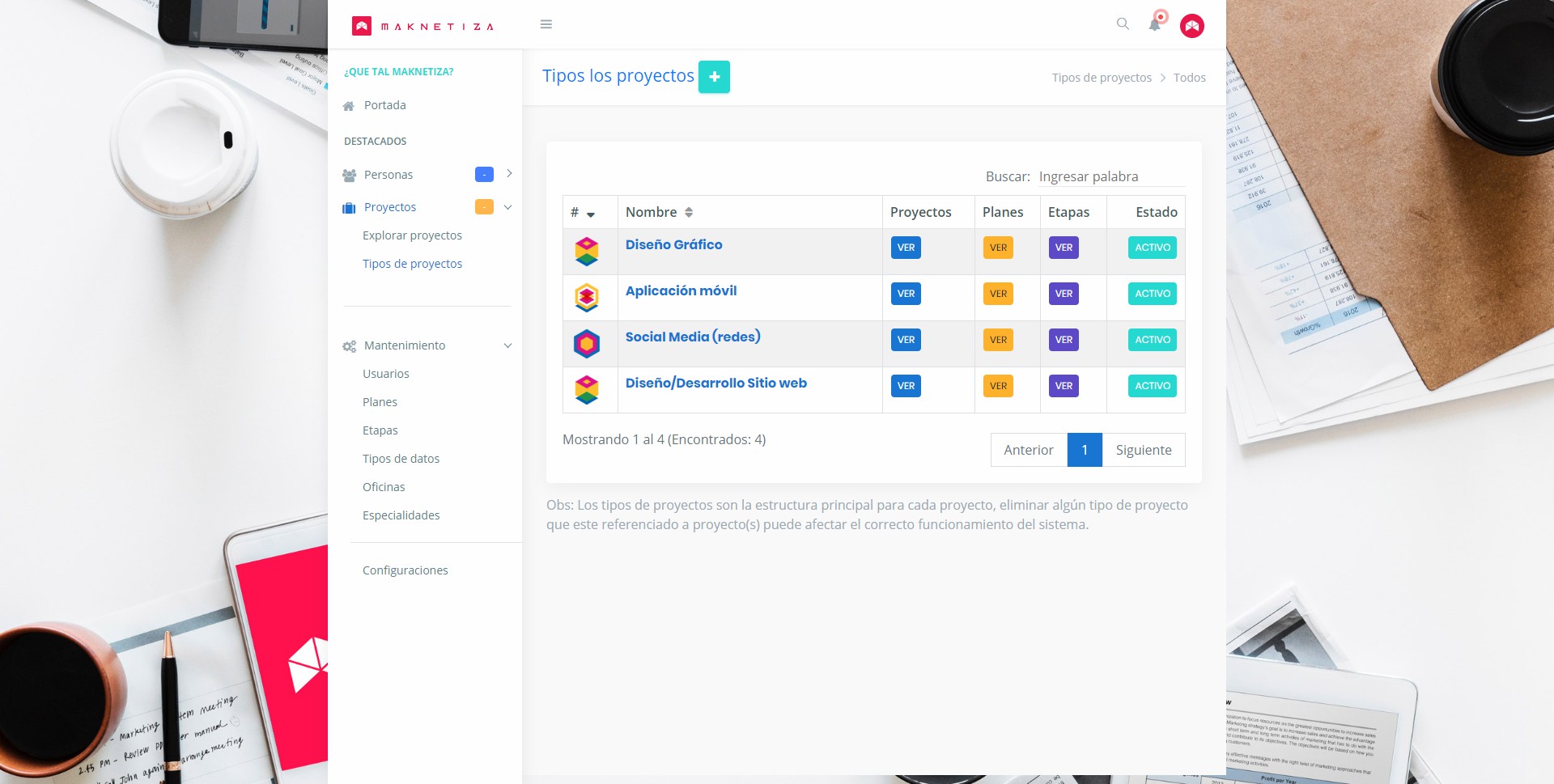View projects for Aplicación móvil
The height and width of the screenshot is (784, 1554).
pyautogui.click(x=906, y=294)
